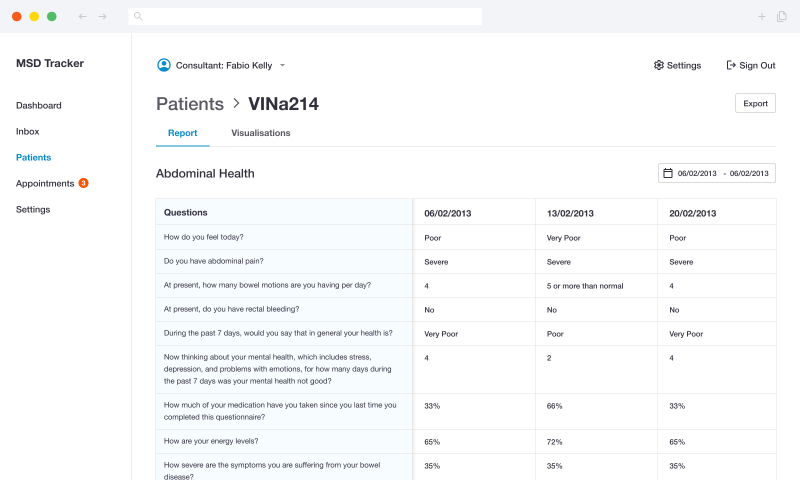Click the browser forward arrow
800x480 pixels.
pyautogui.click(x=103, y=16)
